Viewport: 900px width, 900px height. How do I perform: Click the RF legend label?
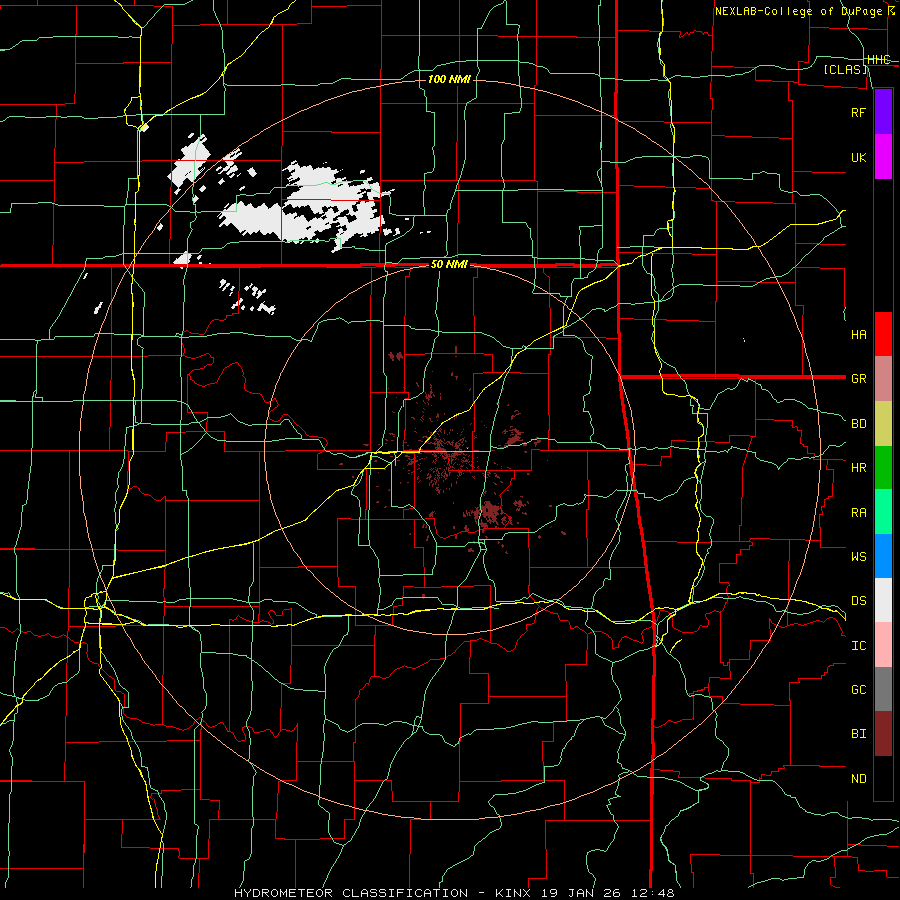click(x=858, y=112)
